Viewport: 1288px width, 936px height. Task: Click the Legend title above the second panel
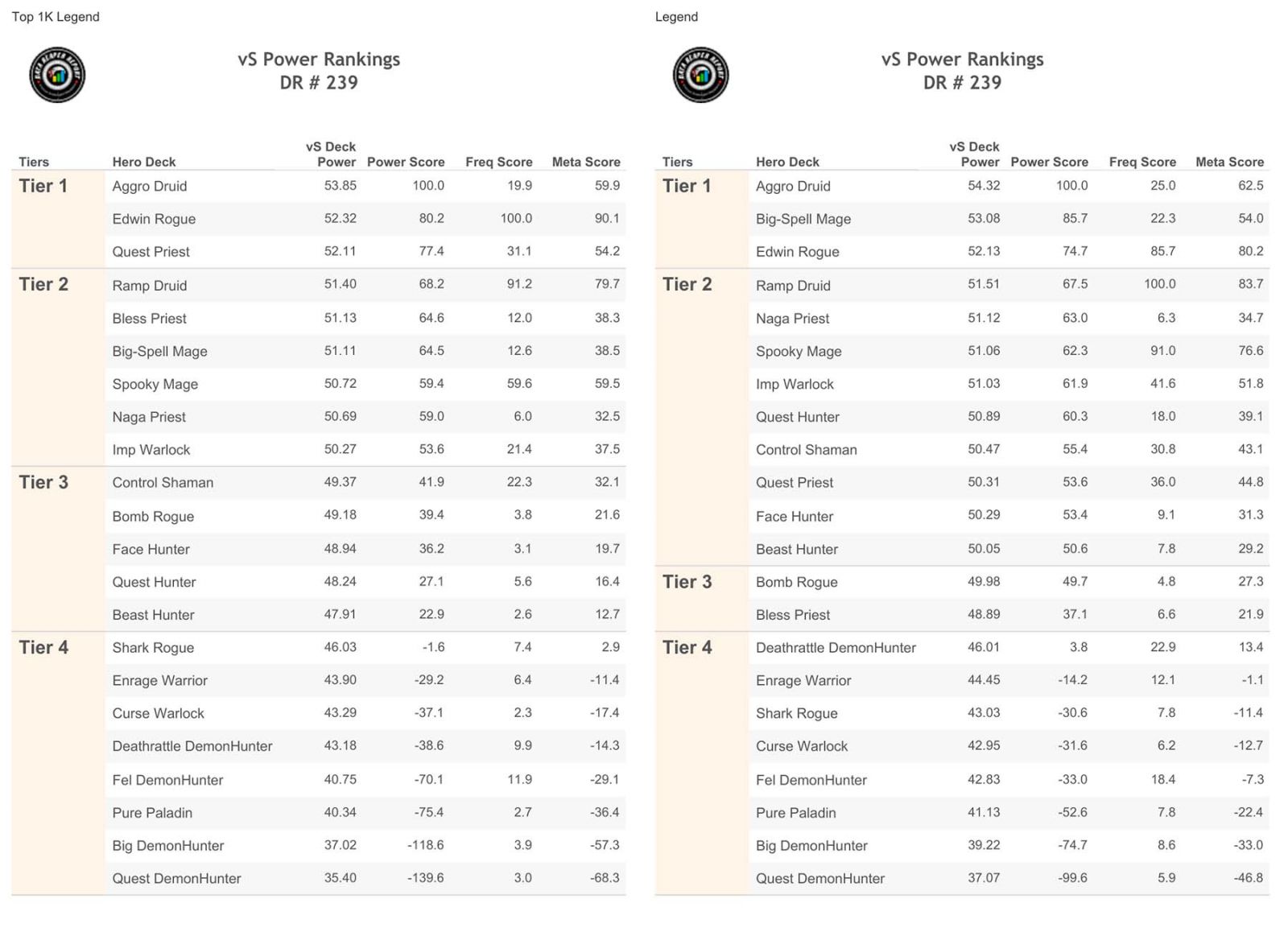(676, 17)
